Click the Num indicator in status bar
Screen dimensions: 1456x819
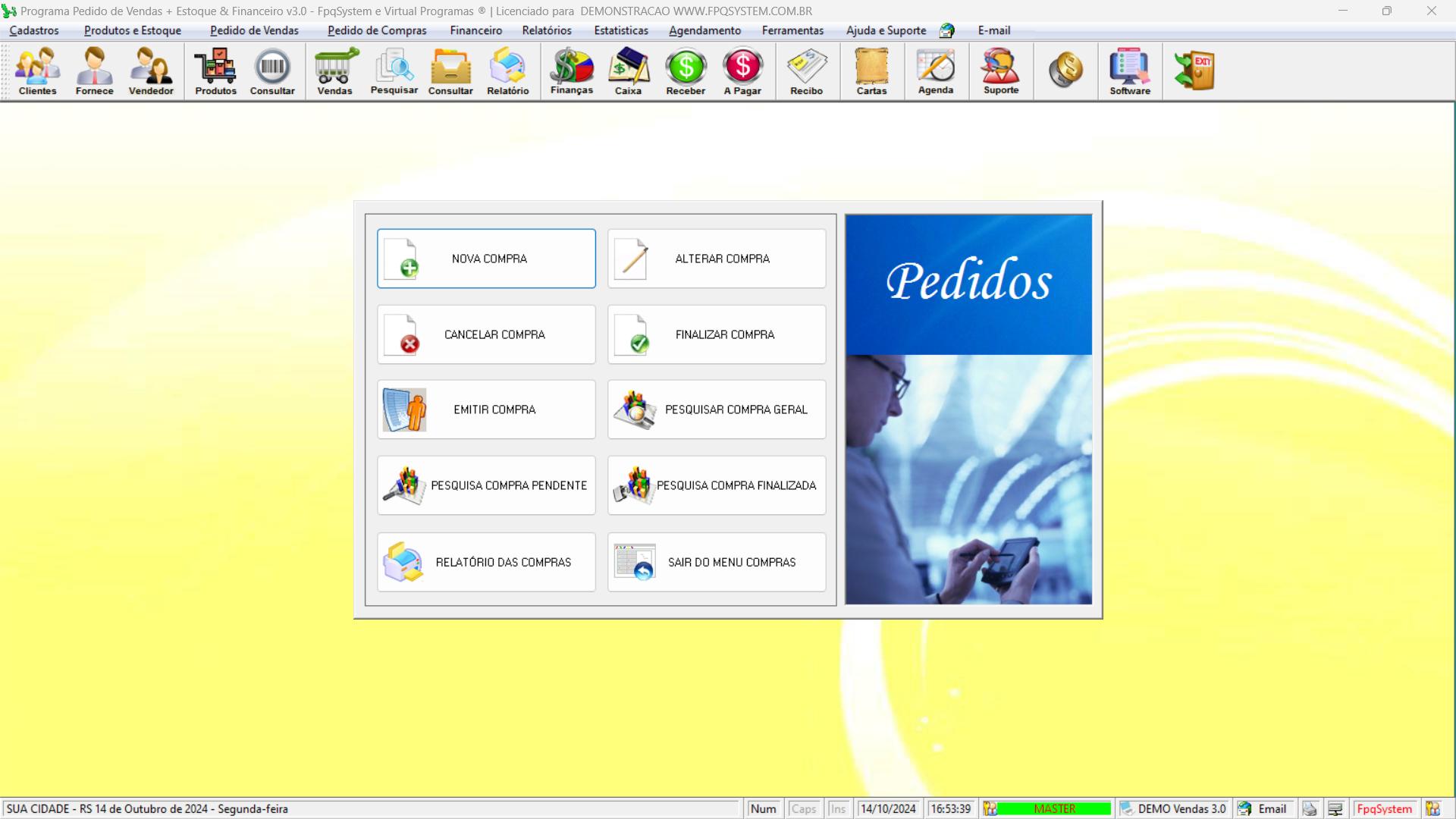[x=764, y=809]
